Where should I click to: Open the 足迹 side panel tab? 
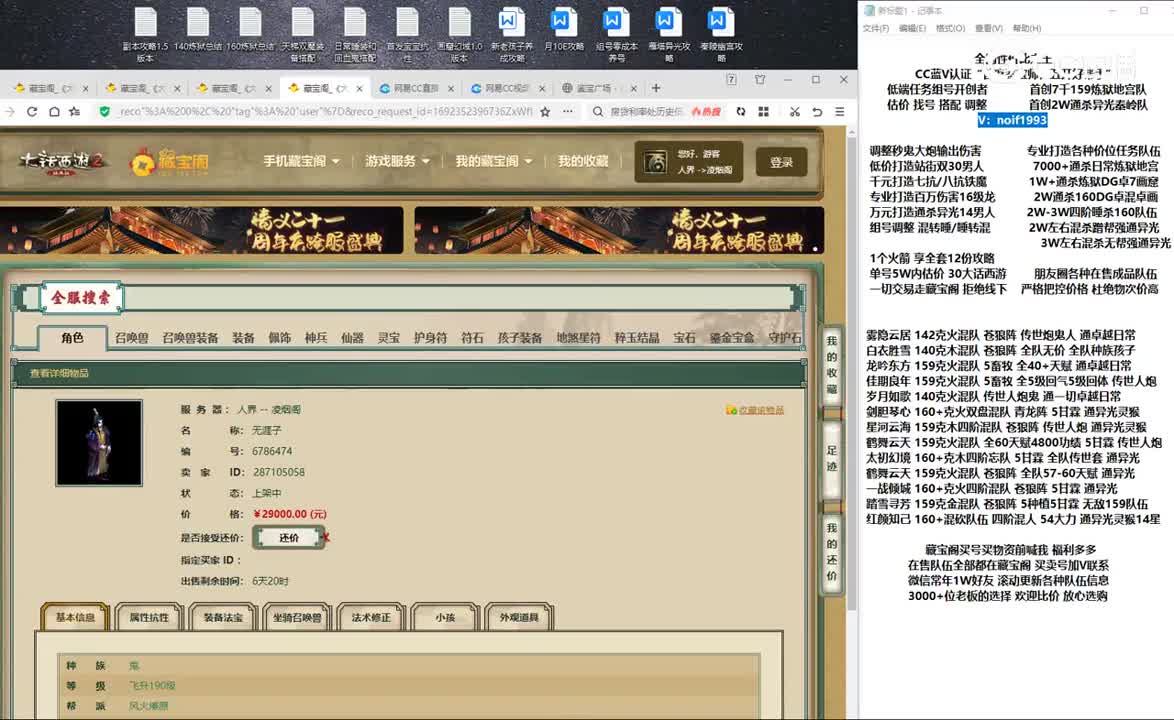(832, 459)
